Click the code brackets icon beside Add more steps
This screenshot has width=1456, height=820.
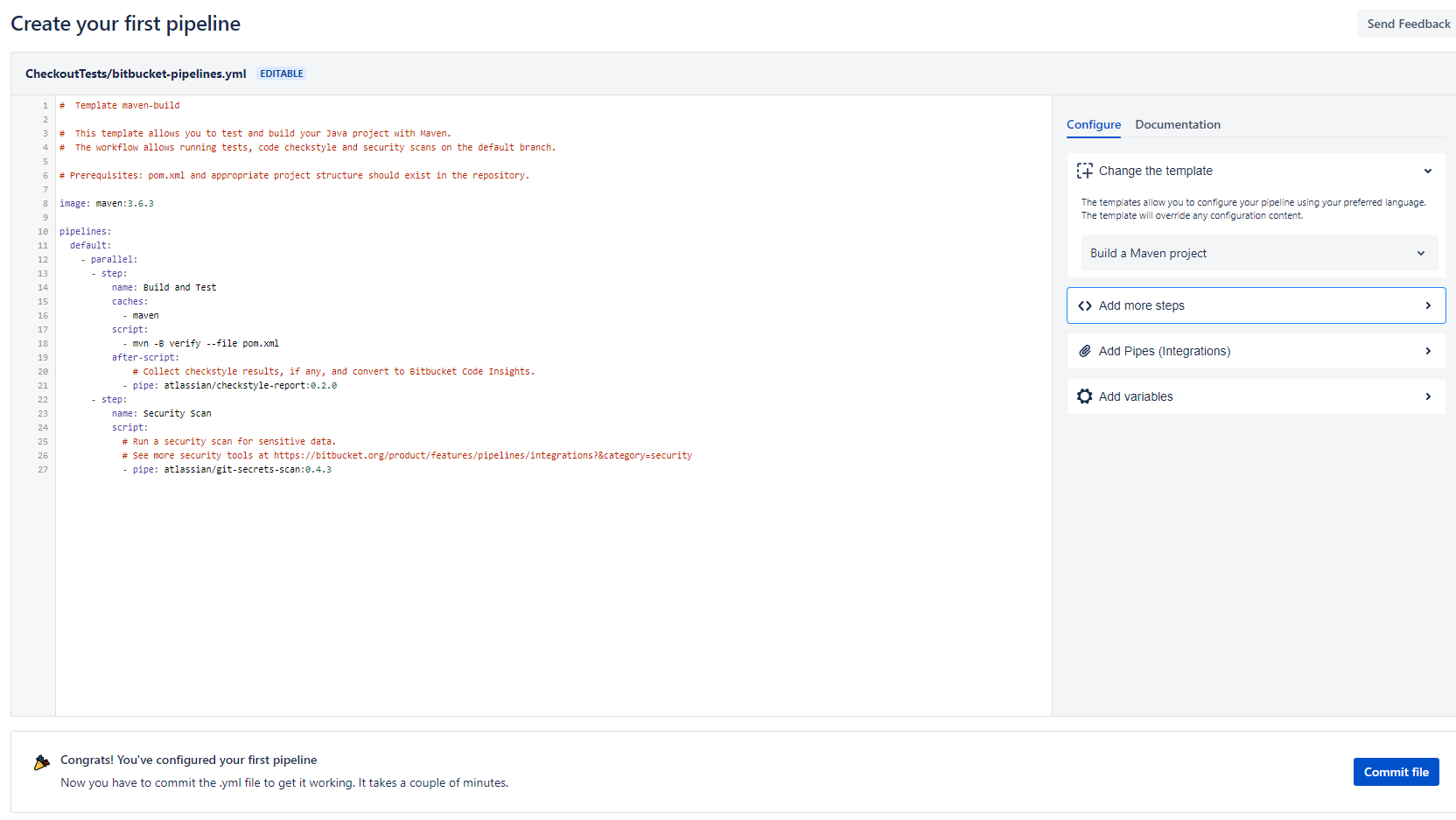coord(1085,305)
